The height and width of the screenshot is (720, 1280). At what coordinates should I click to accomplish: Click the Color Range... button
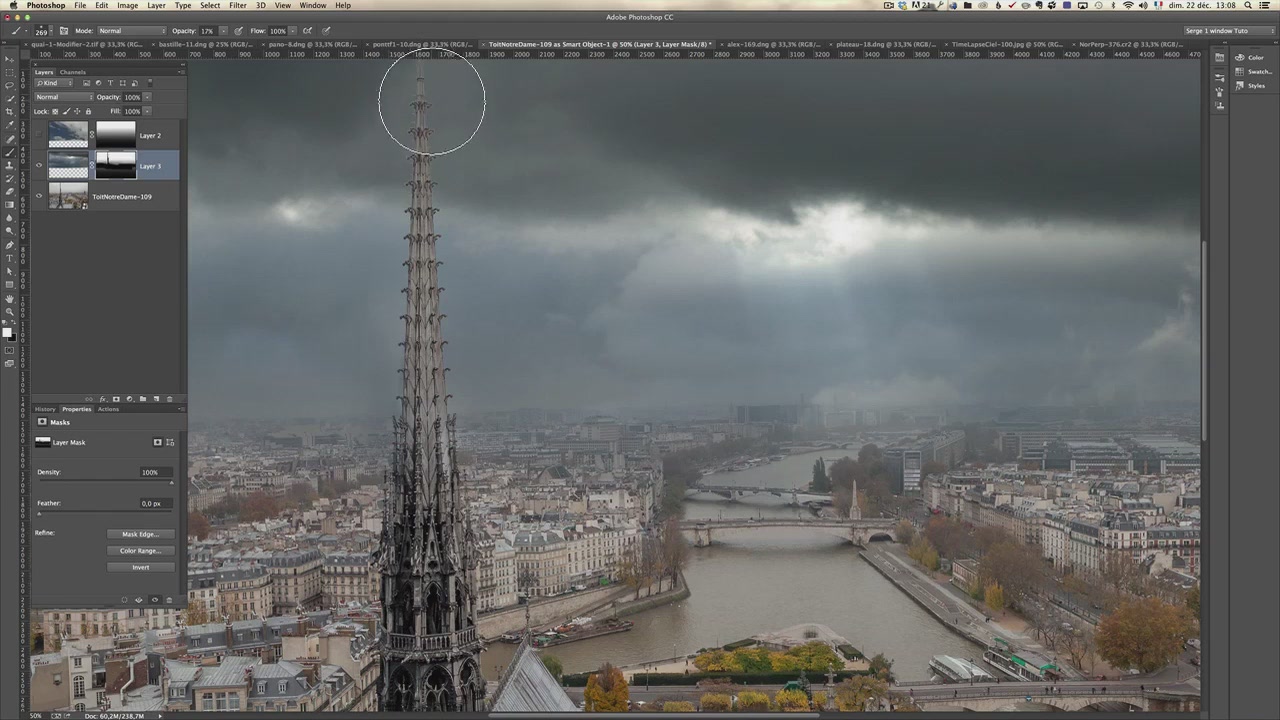click(140, 551)
